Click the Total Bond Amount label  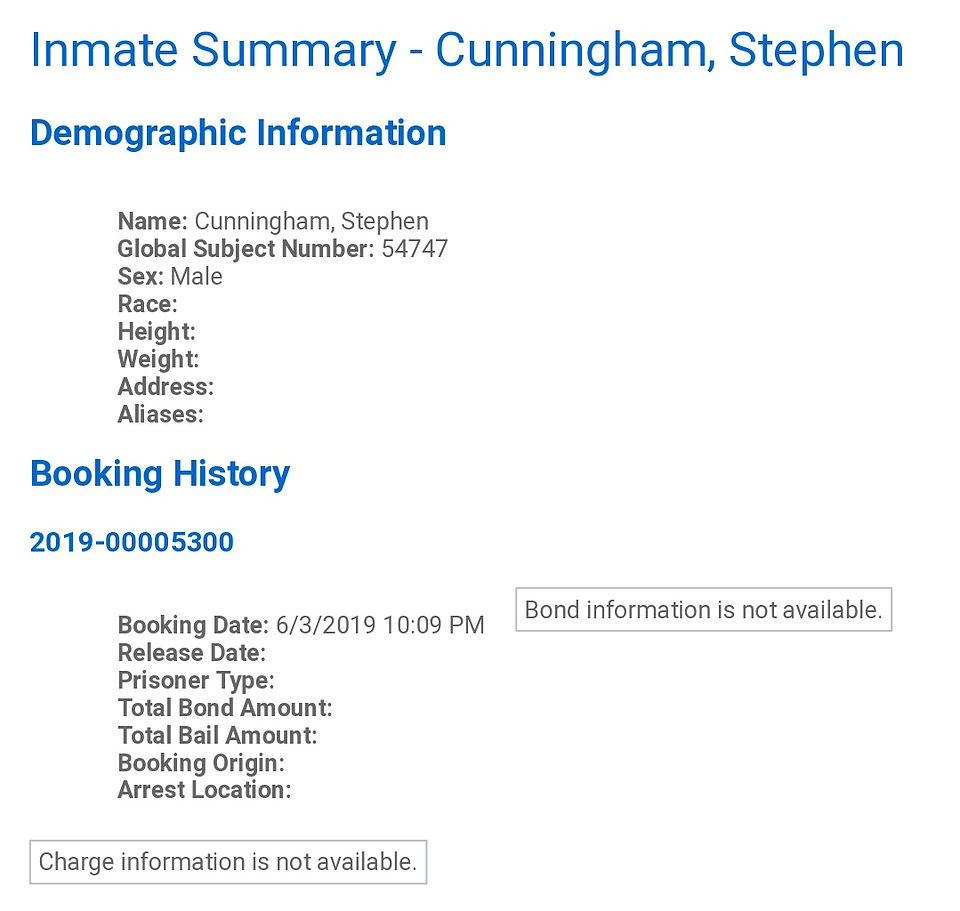[225, 707]
